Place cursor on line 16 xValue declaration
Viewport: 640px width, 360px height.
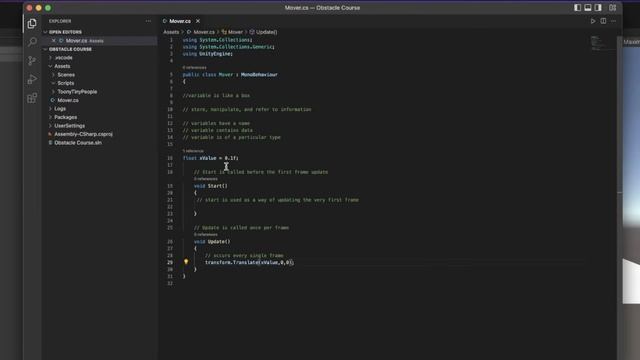click(210, 158)
